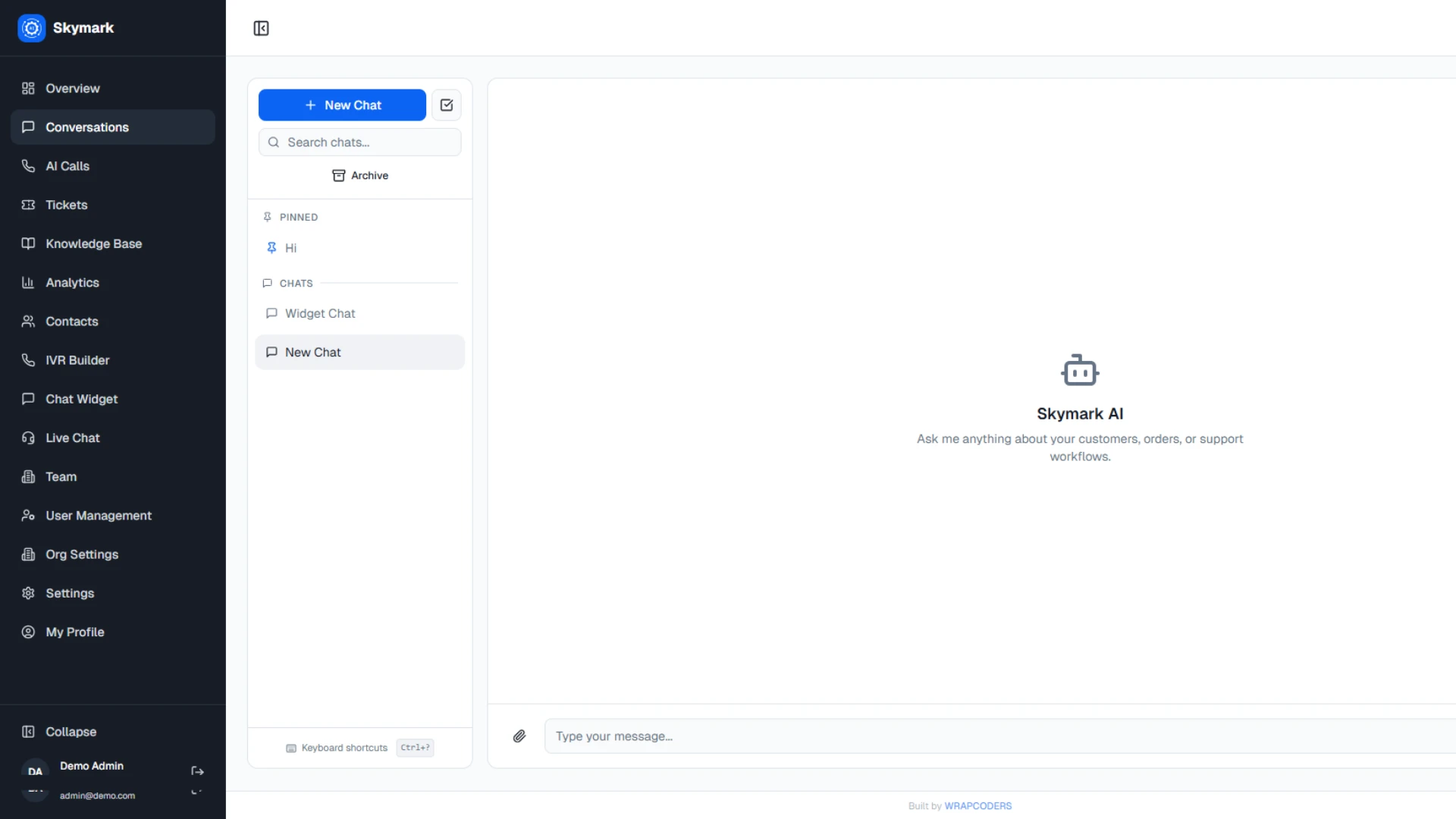1456x819 pixels.
Task: Click the Chat Widget bubble icon
Action: pos(28,398)
